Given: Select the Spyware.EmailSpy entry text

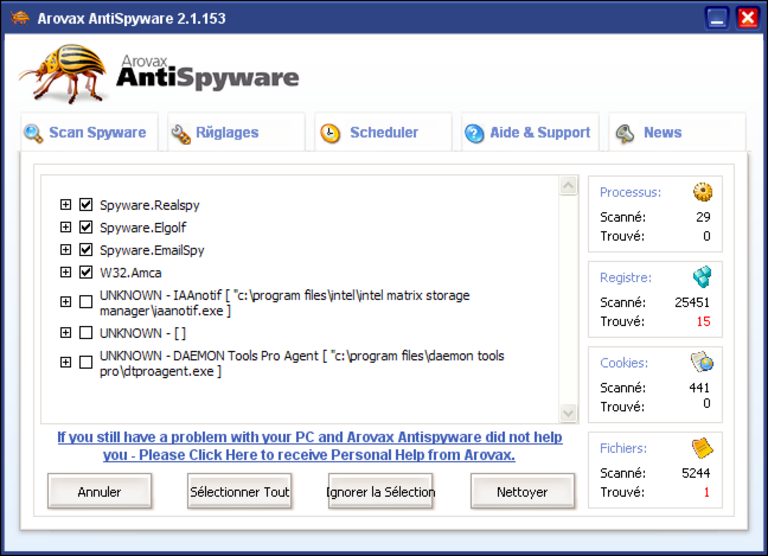Looking at the screenshot, I should point(152,250).
